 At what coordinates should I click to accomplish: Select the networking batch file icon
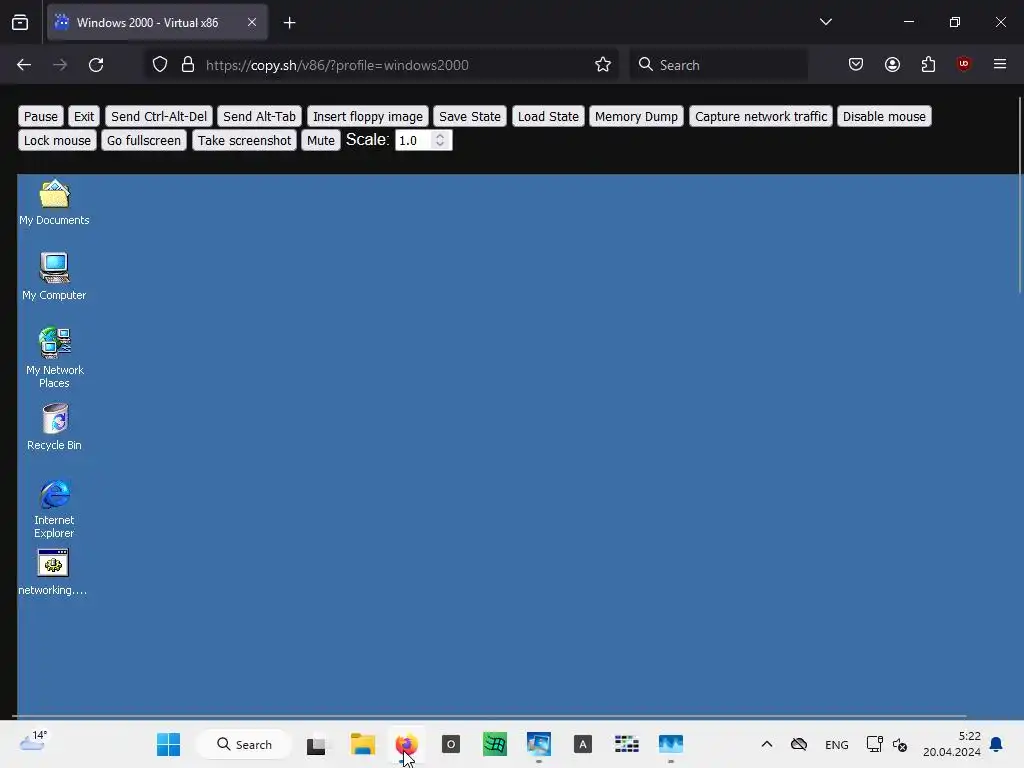[53, 572]
